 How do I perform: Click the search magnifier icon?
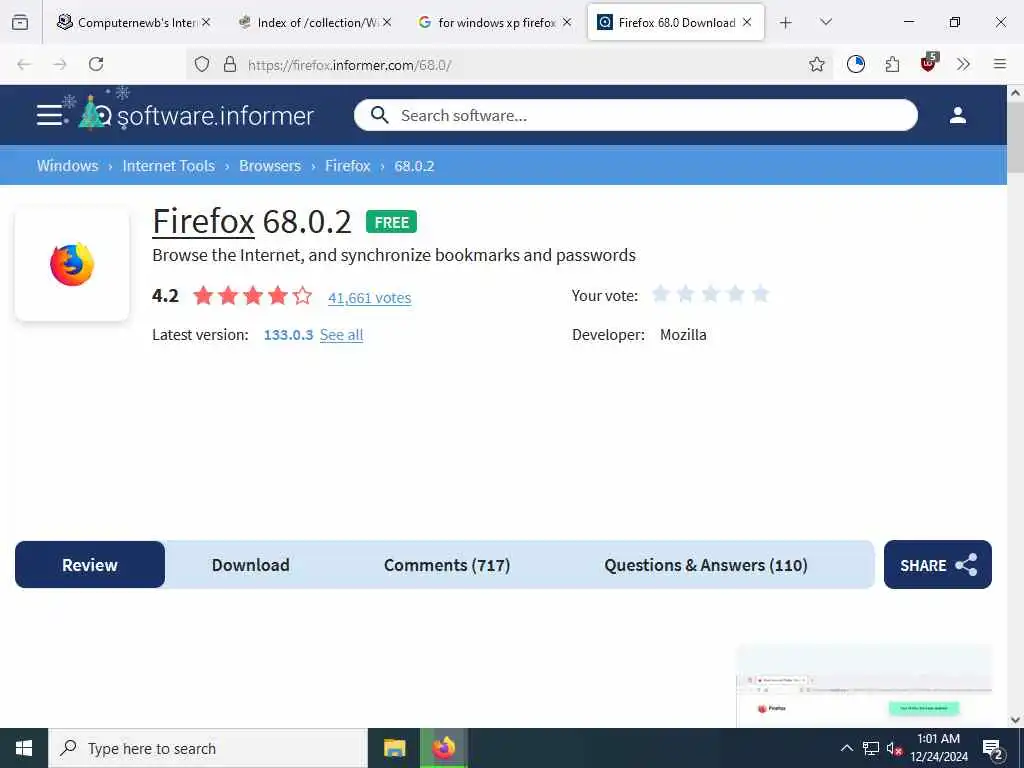[x=379, y=116]
